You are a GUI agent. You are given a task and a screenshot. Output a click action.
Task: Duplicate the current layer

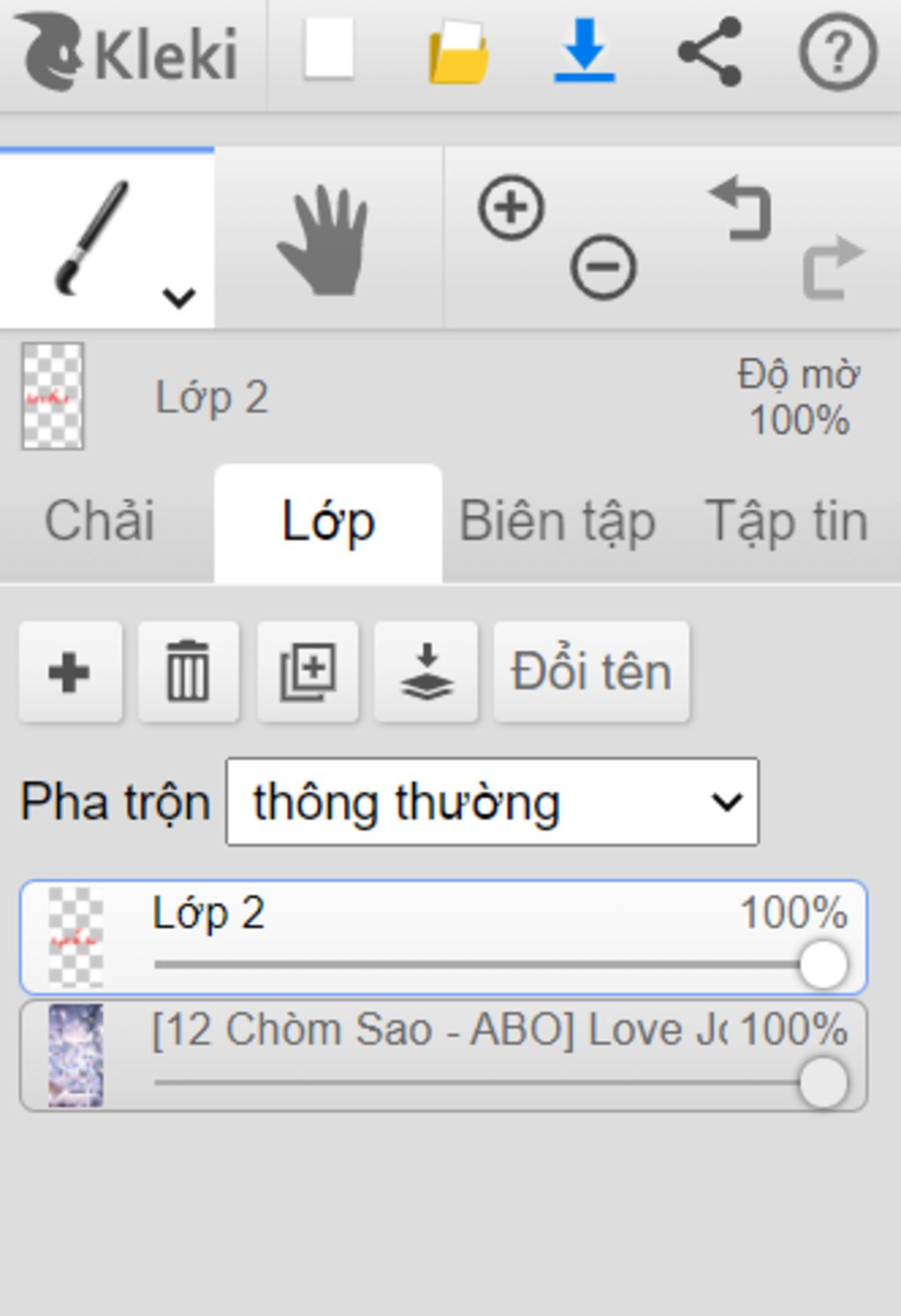pyautogui.click(x=308, y=672)
